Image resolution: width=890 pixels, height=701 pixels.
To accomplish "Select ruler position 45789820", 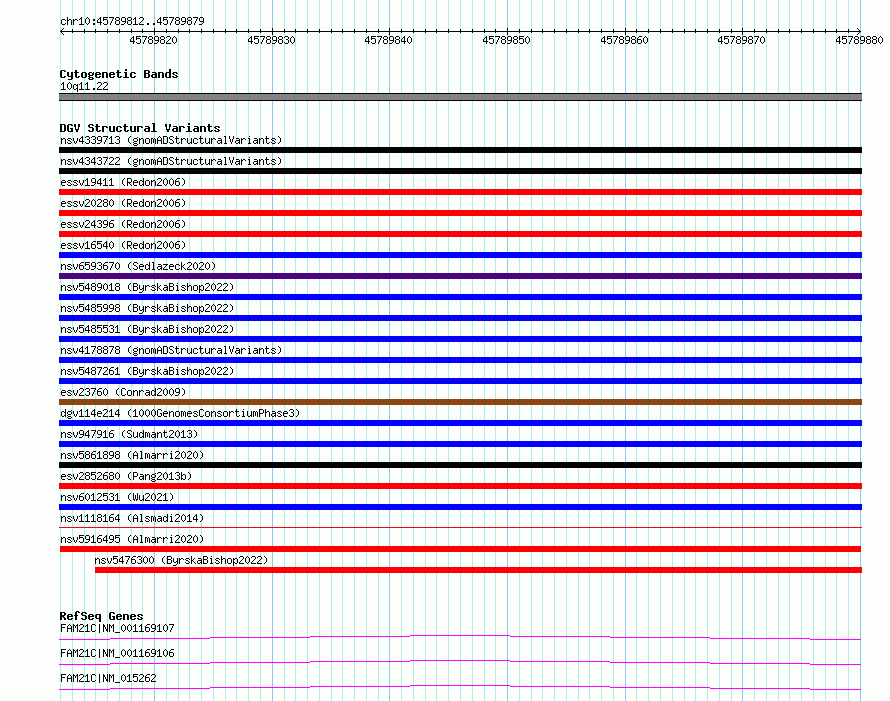I will pyautogui.click(x=153, y=40).
